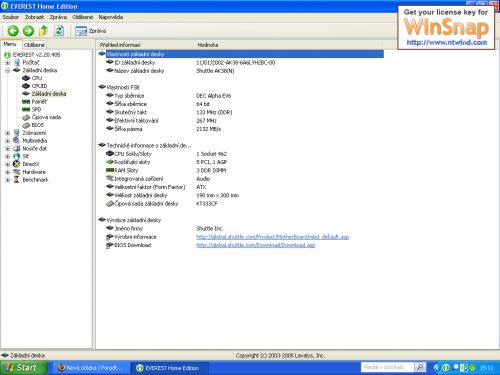Click the Multimédia icon in the tree
This screenshot has height=375, width=500.
(x=17, y=140)
